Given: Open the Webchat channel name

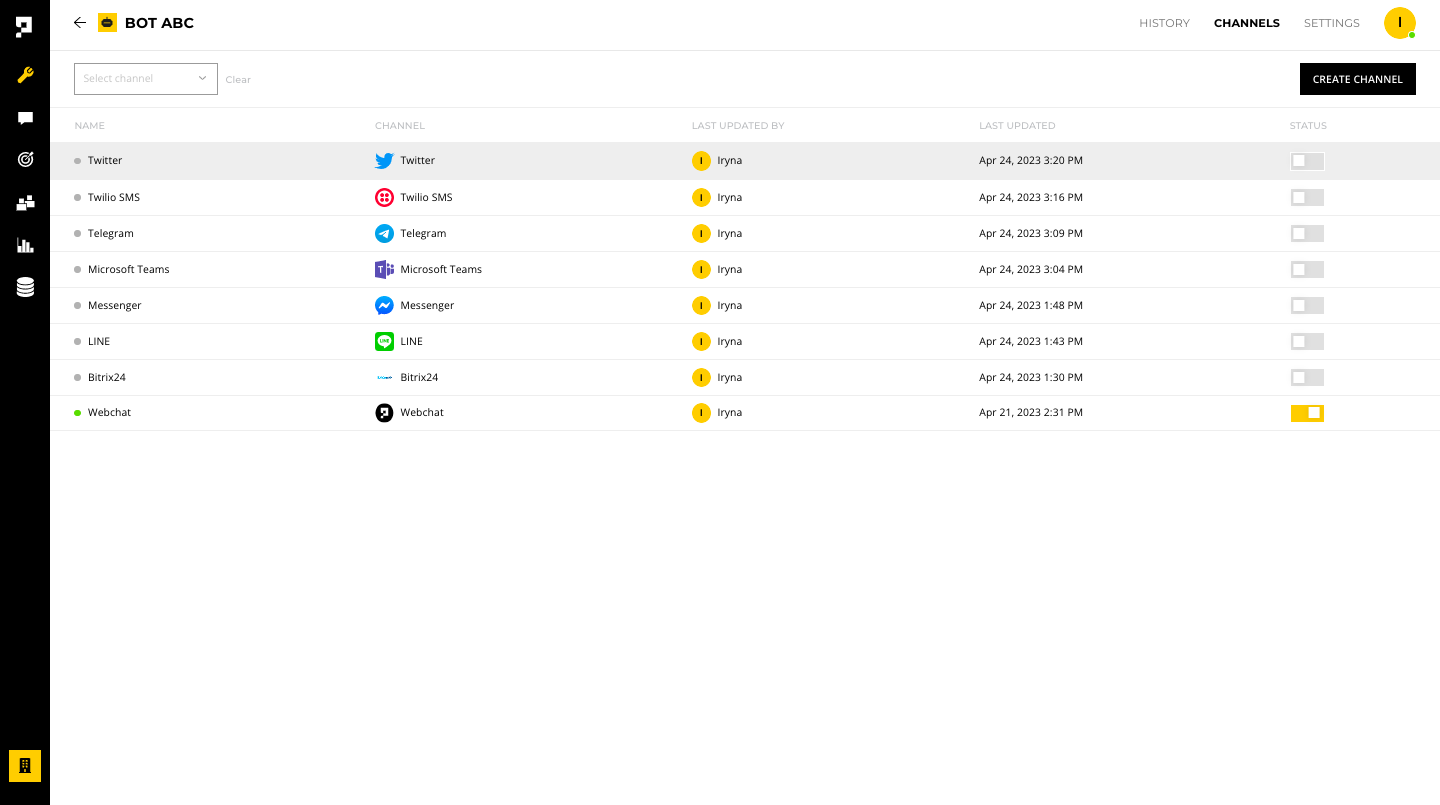Looking at the screenshot, I should 109,412.
